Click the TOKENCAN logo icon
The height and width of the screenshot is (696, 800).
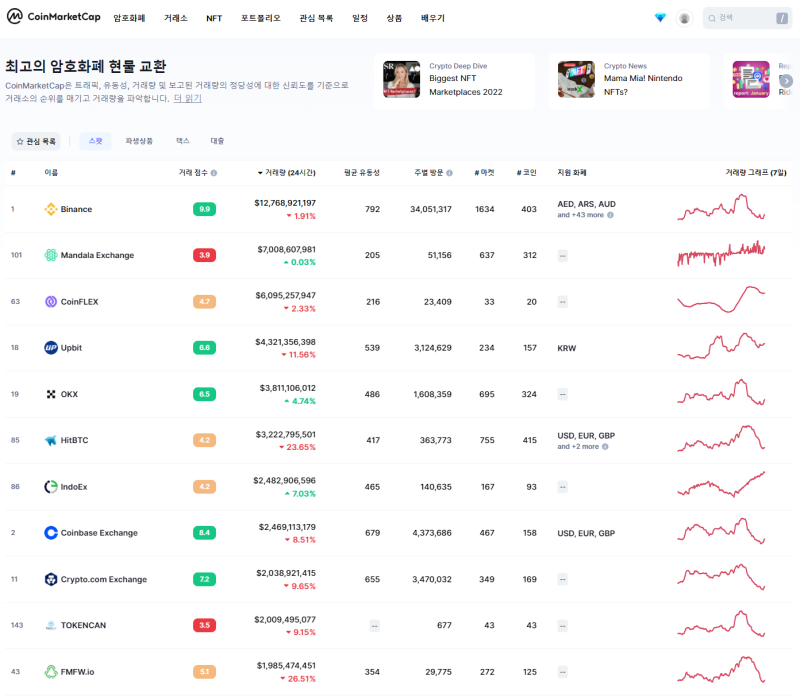pos(51,625)
